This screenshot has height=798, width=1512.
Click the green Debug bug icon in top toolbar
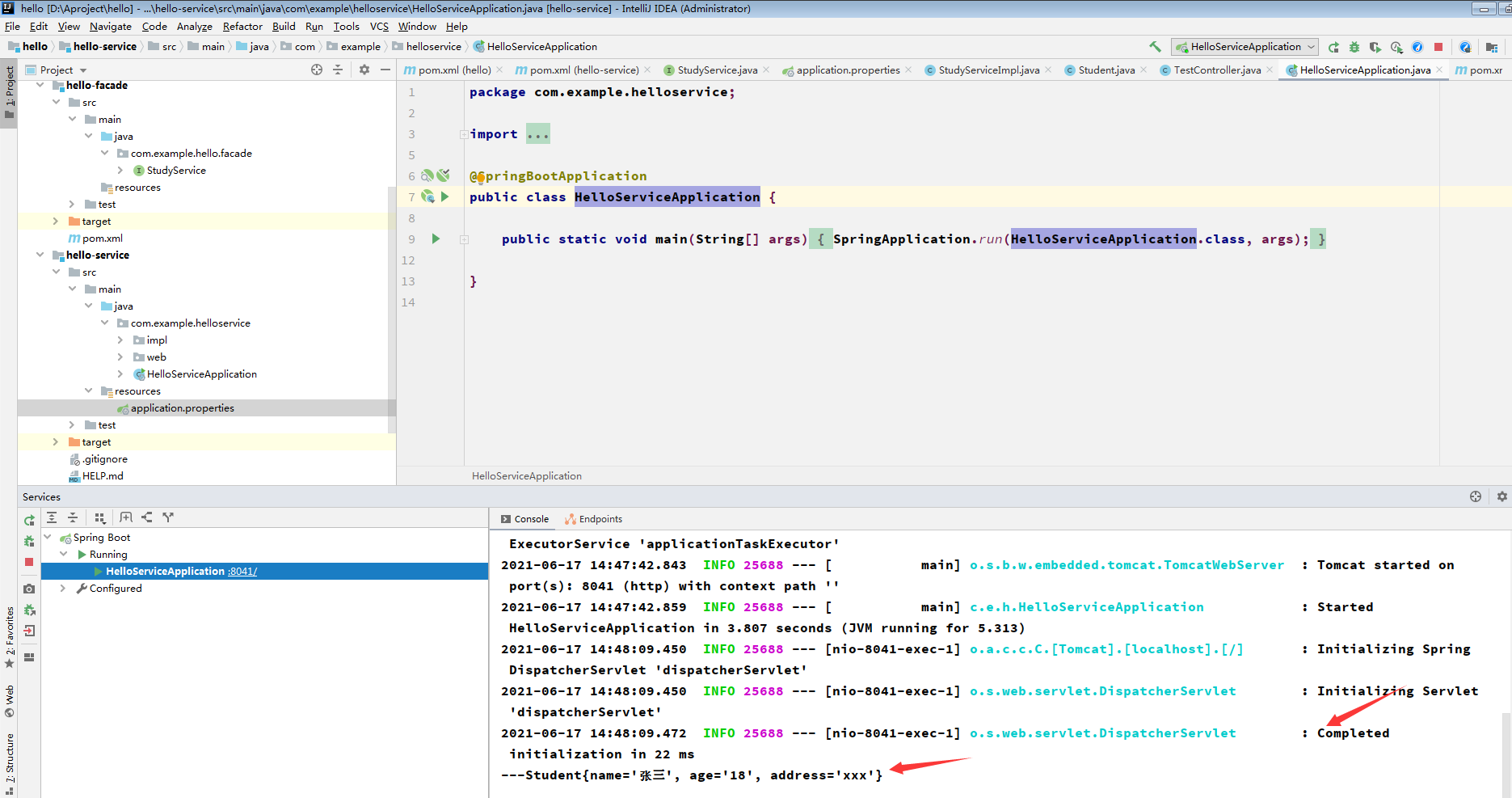coord(1354,47)
